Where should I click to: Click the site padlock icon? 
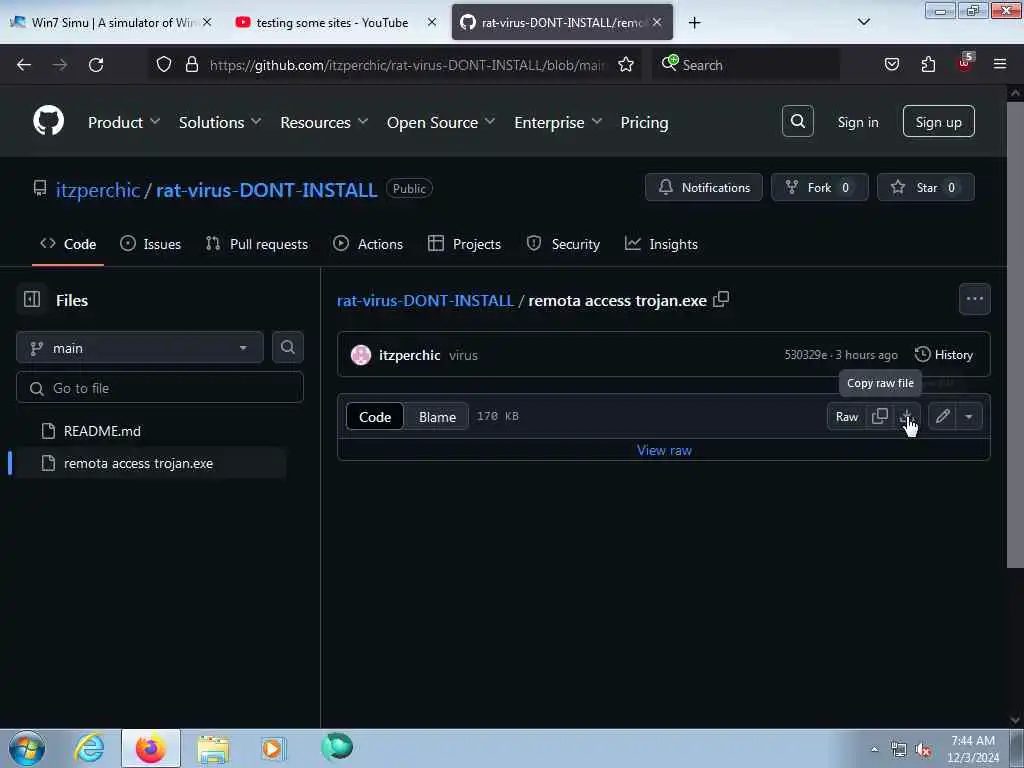[191, 65]
